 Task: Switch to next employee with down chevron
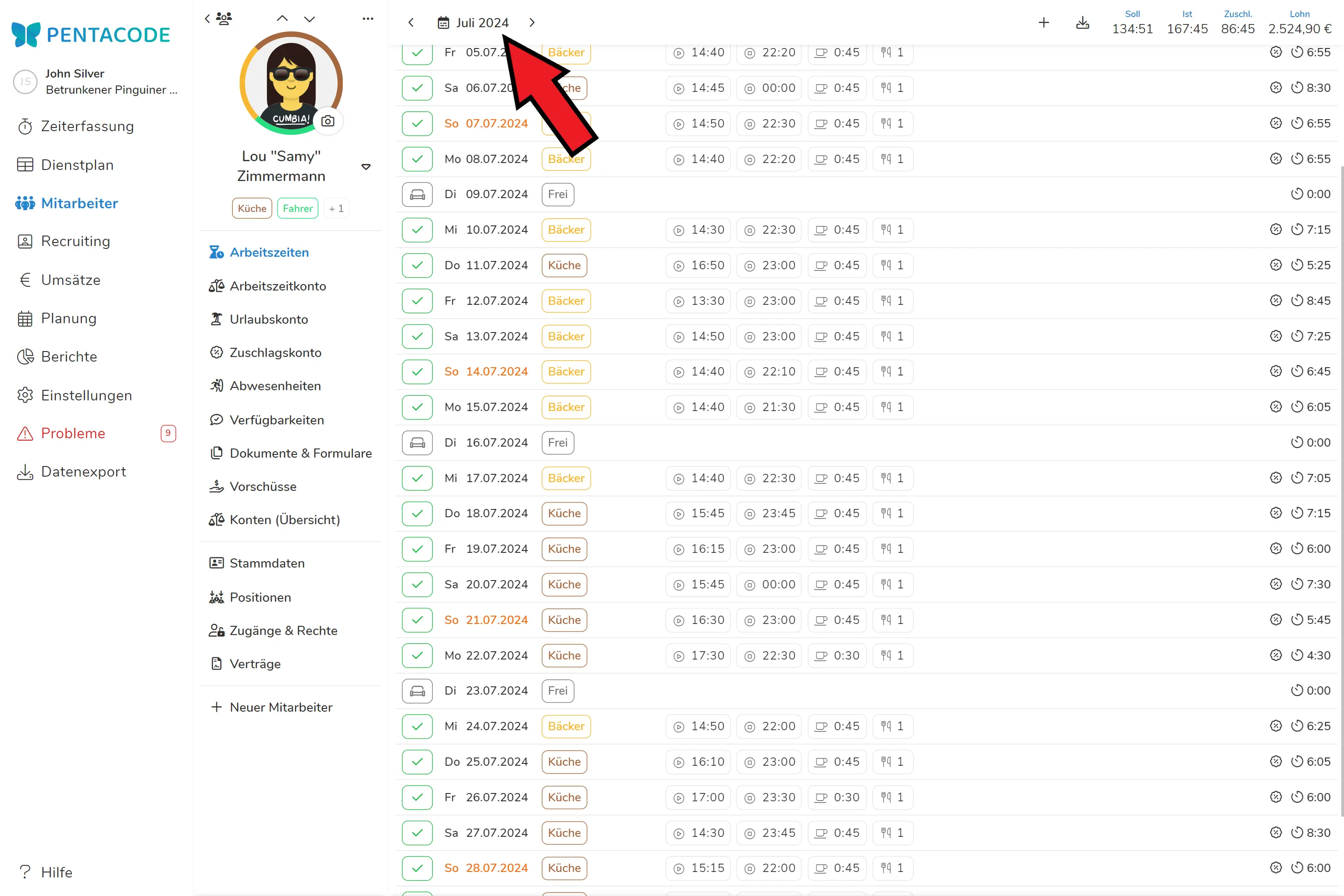(x=309, y=19)
